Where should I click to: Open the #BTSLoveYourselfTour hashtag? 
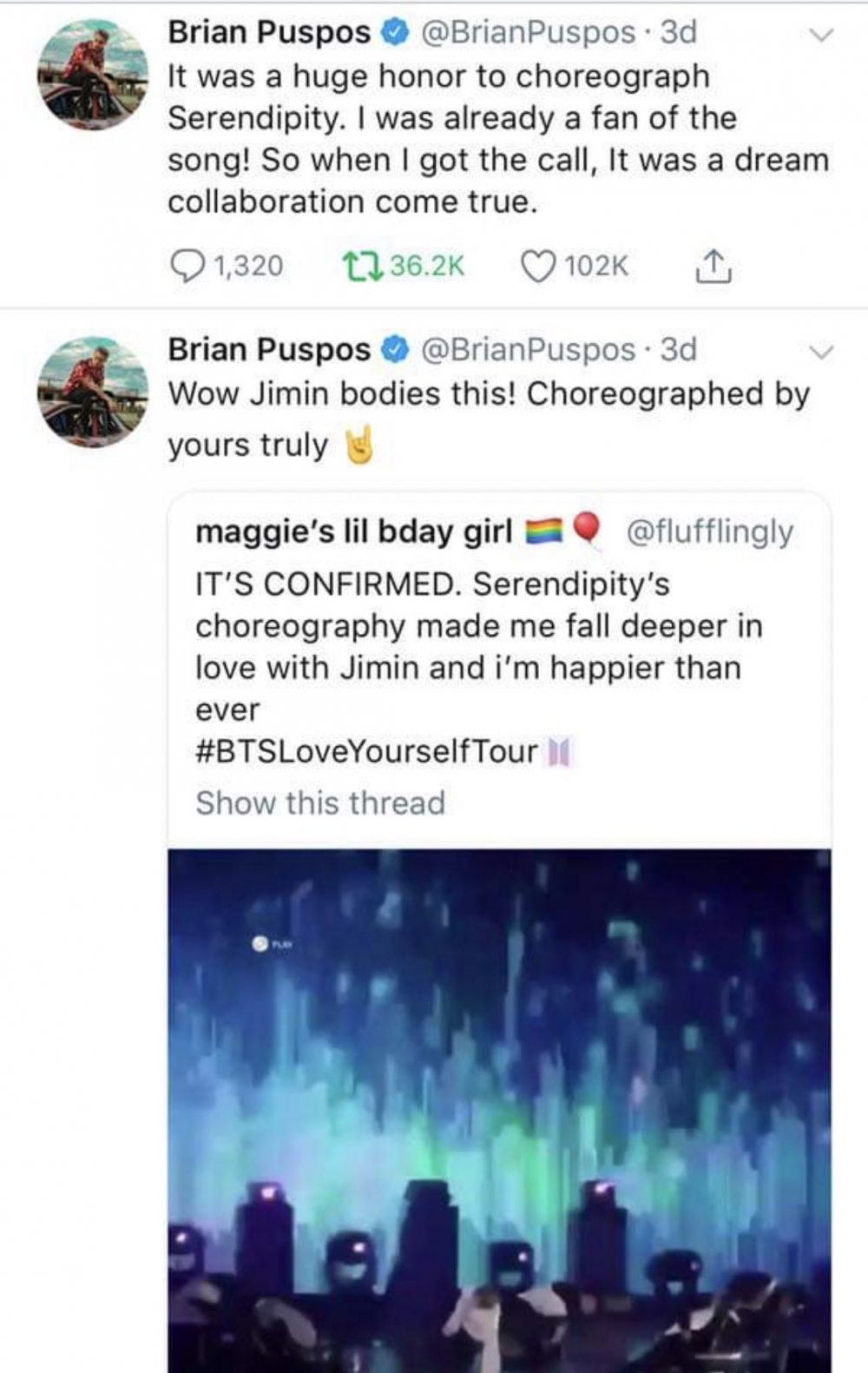(x=366, y=751)
